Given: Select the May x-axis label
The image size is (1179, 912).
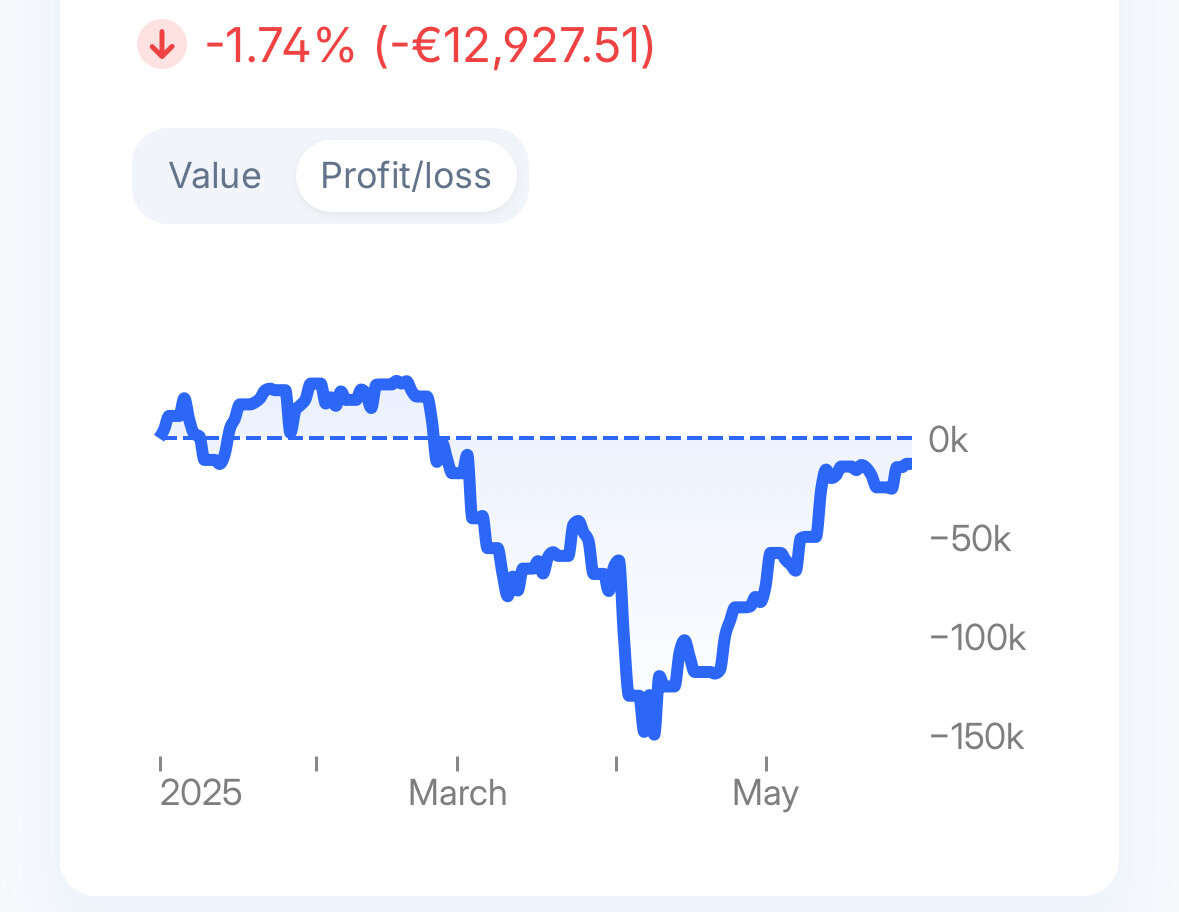Looking at the screenshot, I should [765, 793].
